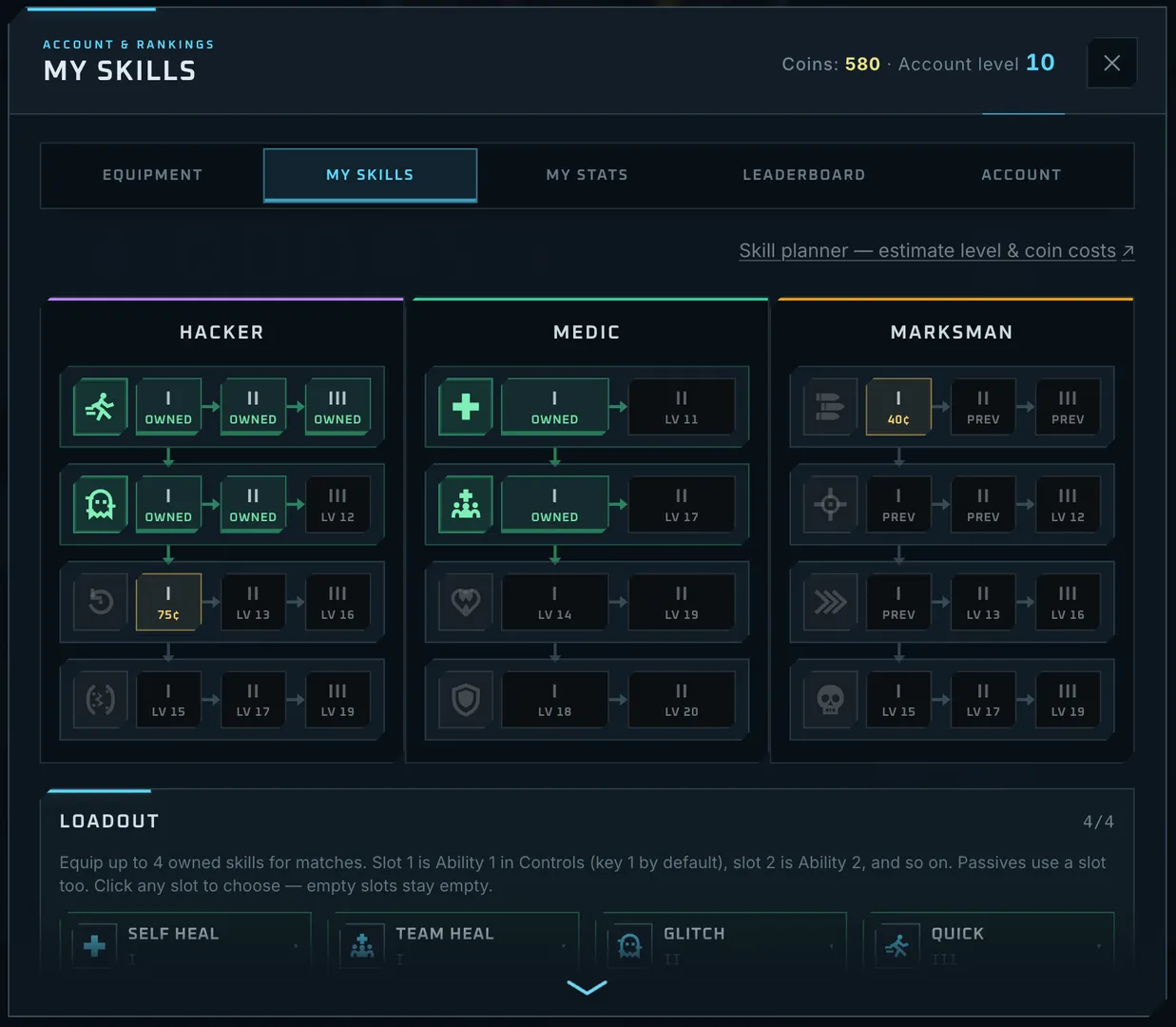This screenshot has height=1027, width=1176.
Task: Select the Hacker bracketed lightning skill icon
Action: 100,700
